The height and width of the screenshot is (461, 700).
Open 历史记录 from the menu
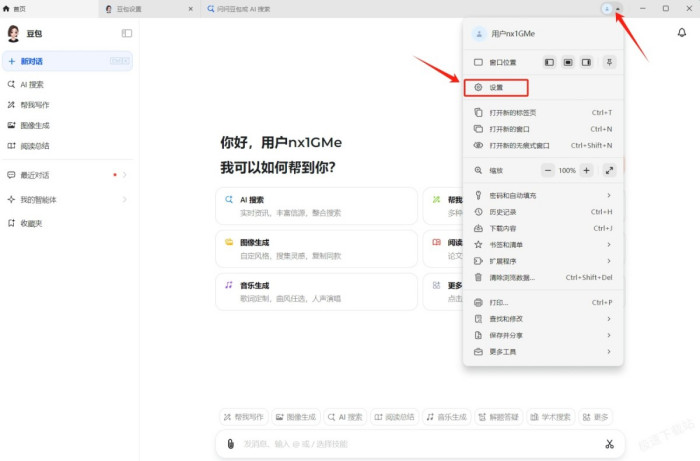pos(543,212)
